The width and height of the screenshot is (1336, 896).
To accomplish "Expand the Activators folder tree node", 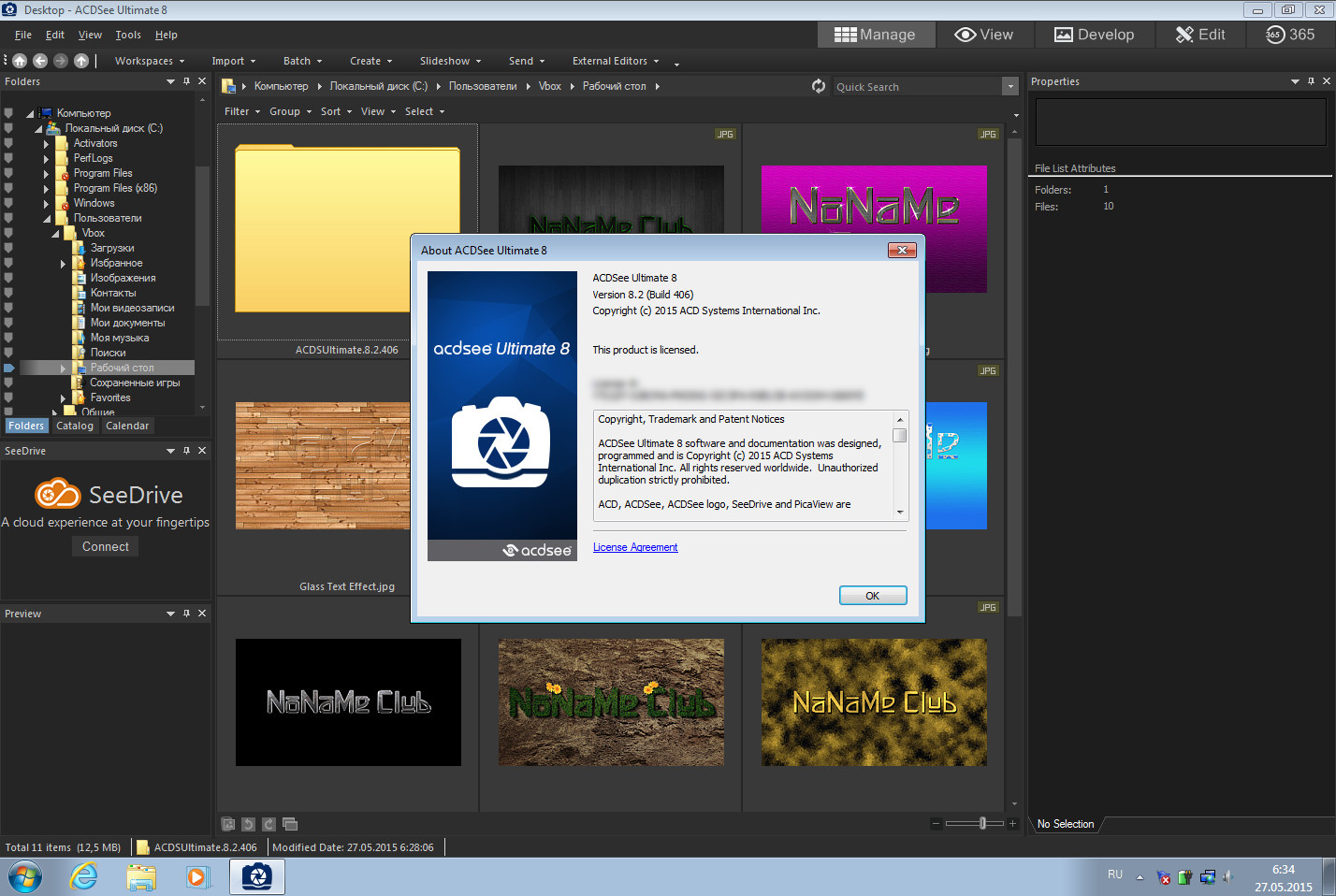I will pyautogui.click(x=46, y=144).
